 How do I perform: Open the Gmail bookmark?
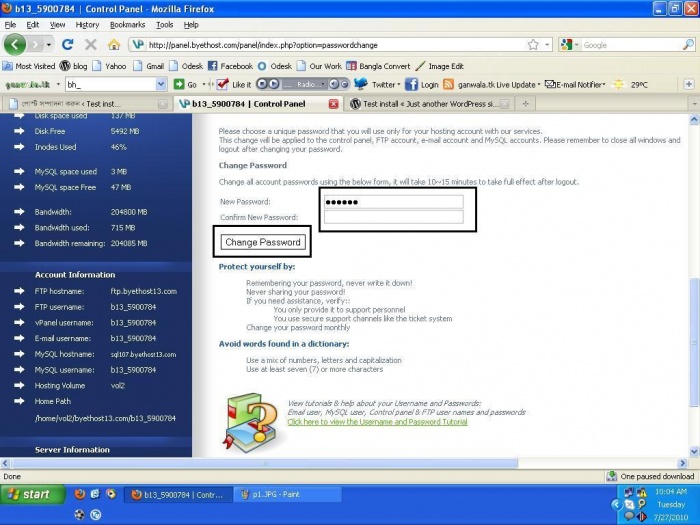(149, 66)
